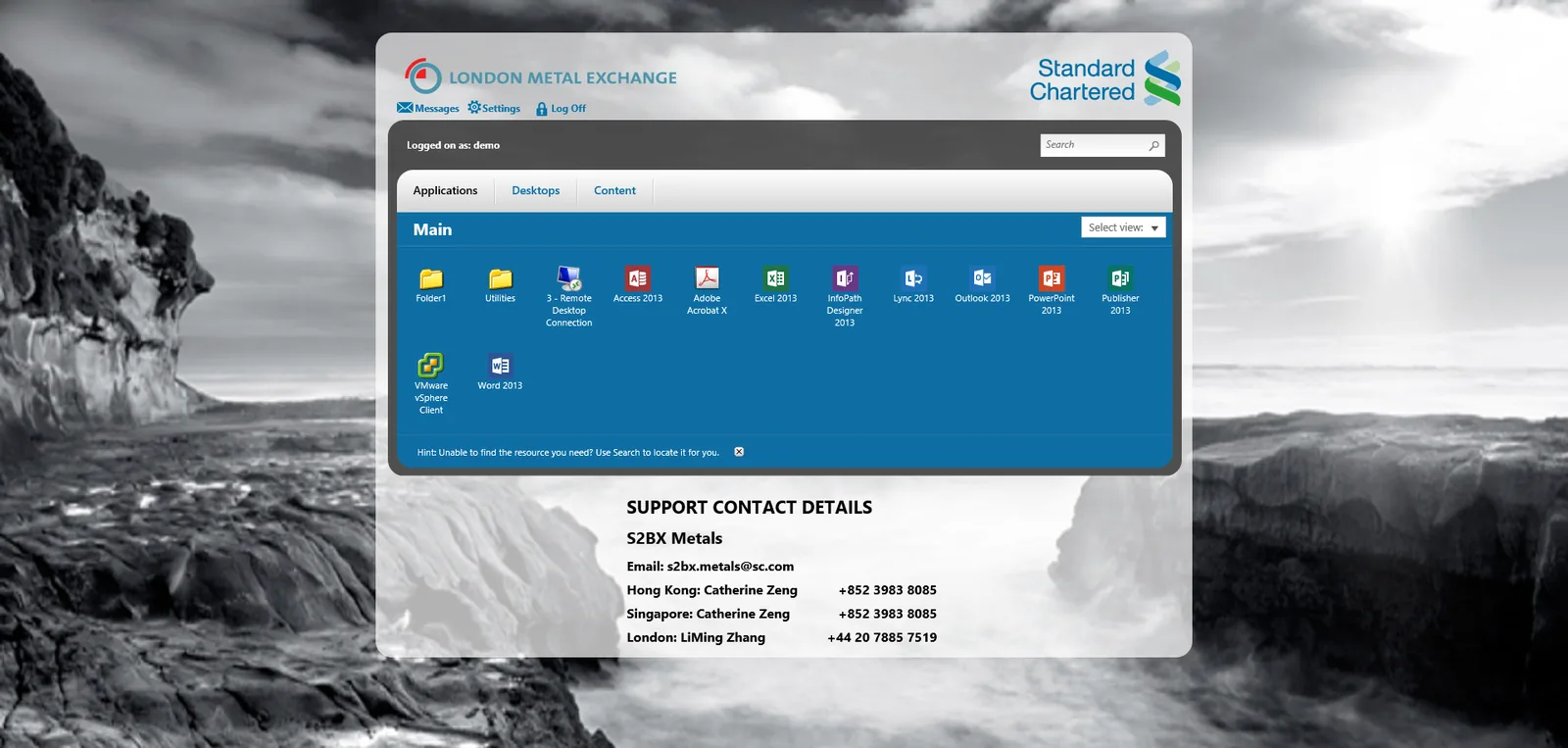Screen dimensions: 1568x748
Task: Click the Singapore phone number
Action: [888, 614]
